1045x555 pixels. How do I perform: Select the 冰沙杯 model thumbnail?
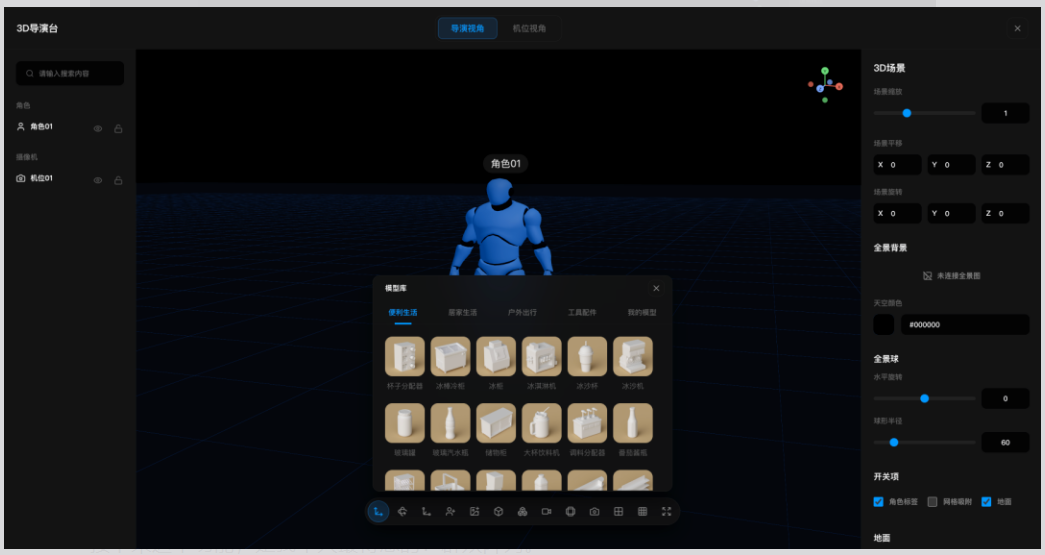click(587, 356)
